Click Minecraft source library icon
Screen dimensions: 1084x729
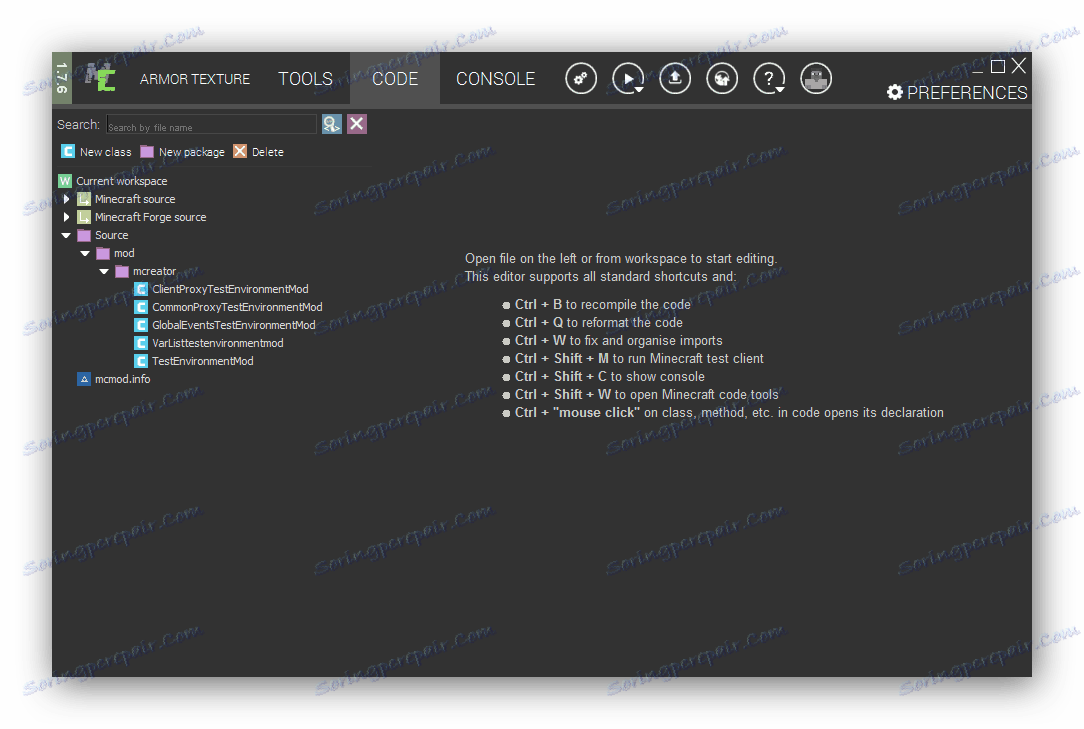tap(84, 199)
